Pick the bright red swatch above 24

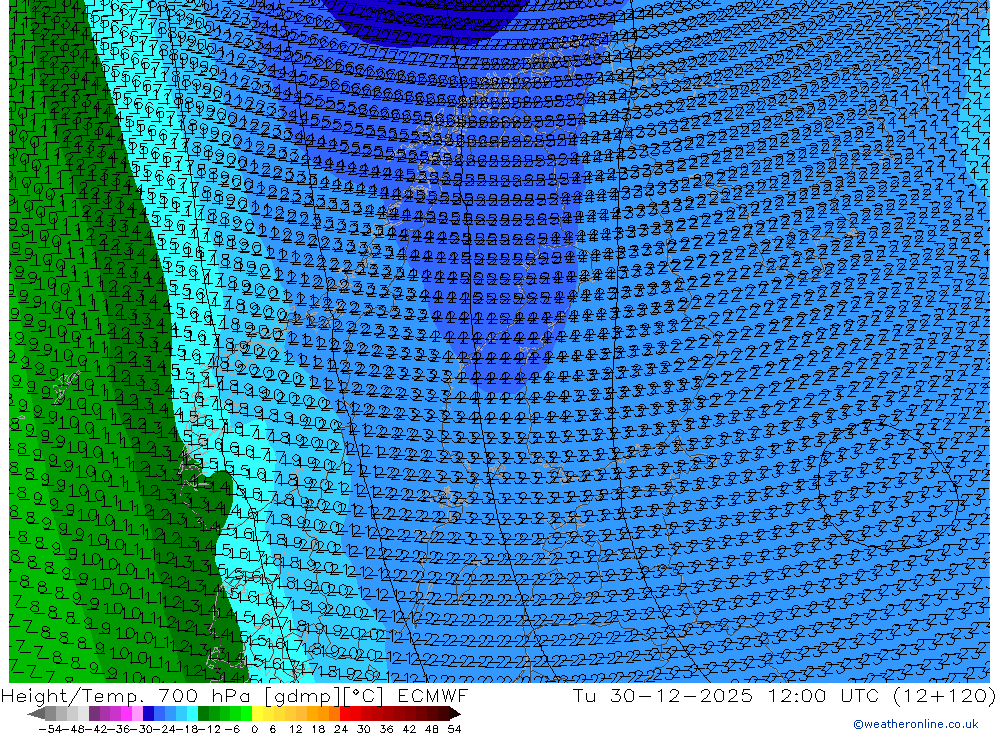coord(345,713)
